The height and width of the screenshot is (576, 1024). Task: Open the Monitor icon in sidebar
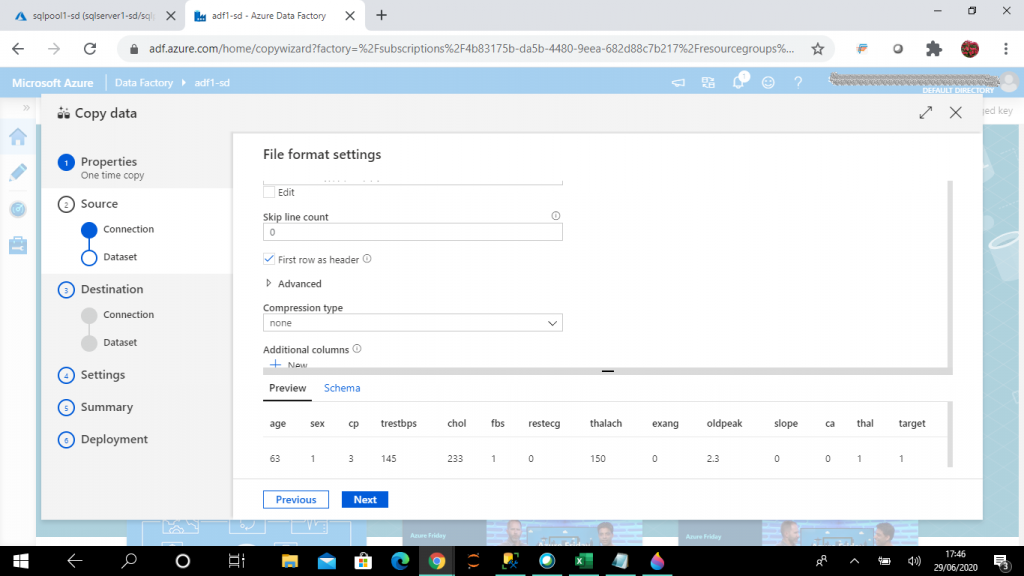(18, 209)
